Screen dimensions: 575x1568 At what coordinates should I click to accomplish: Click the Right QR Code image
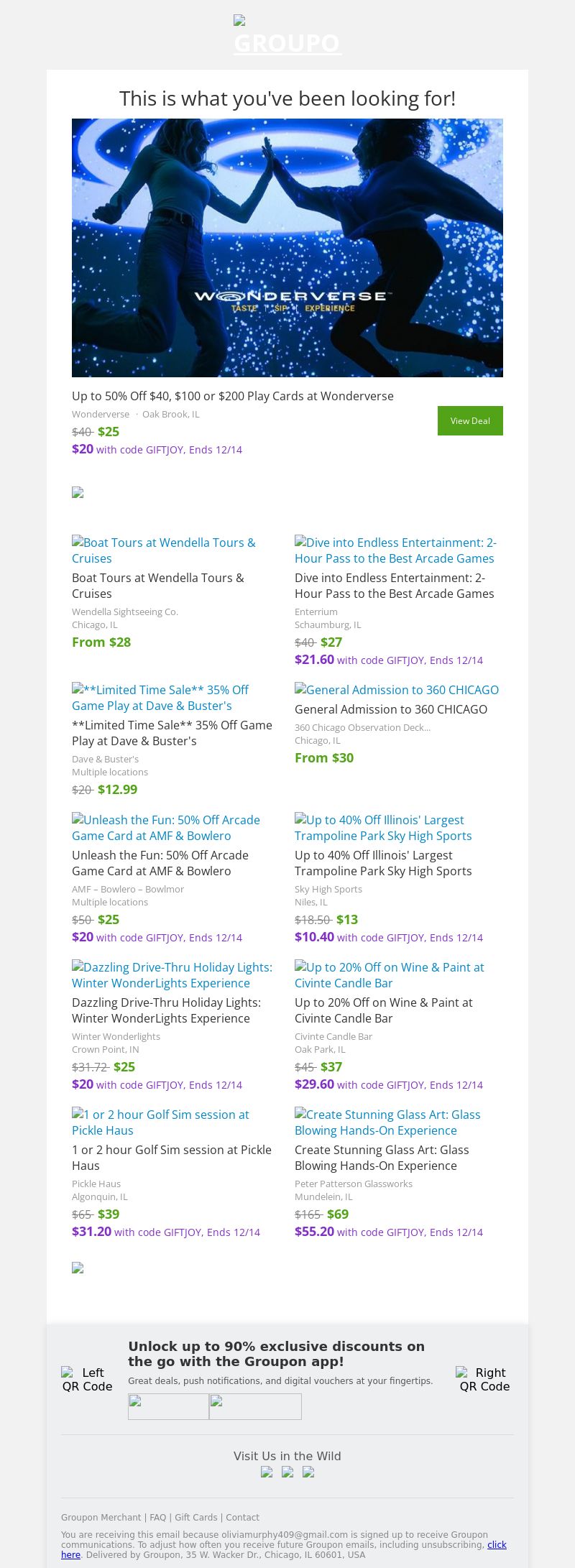tap(484, 1379)
